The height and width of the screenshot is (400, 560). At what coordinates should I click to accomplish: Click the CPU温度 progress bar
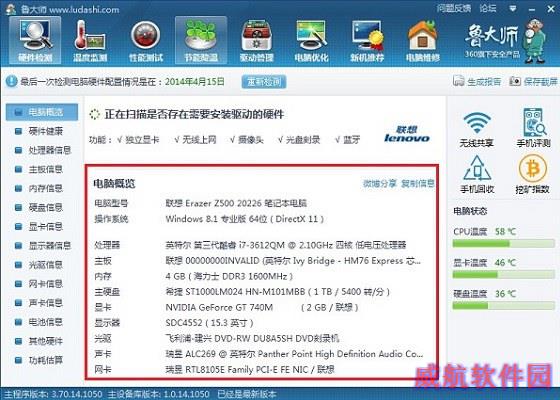pos(503,244)
